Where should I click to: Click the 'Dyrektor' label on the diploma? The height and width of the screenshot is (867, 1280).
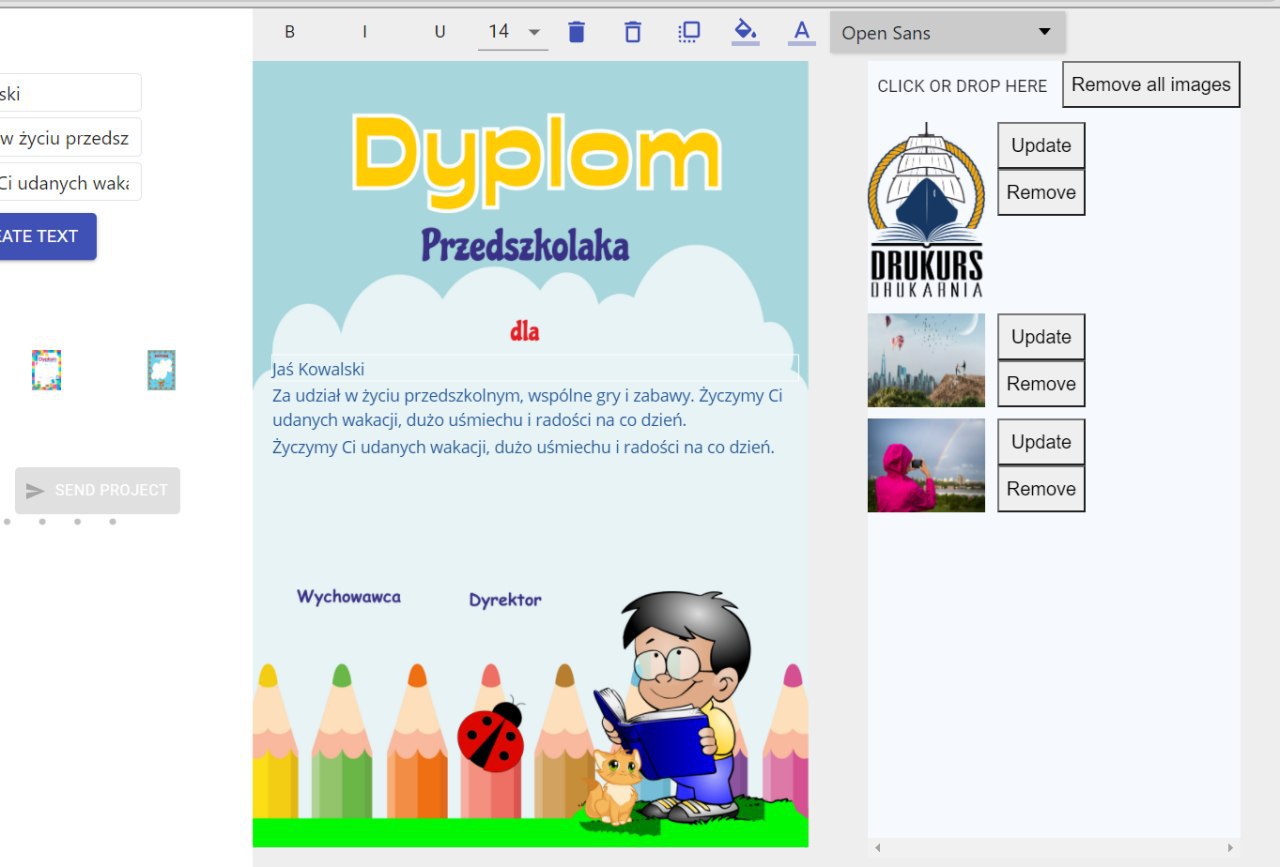(x=505, y=600)
